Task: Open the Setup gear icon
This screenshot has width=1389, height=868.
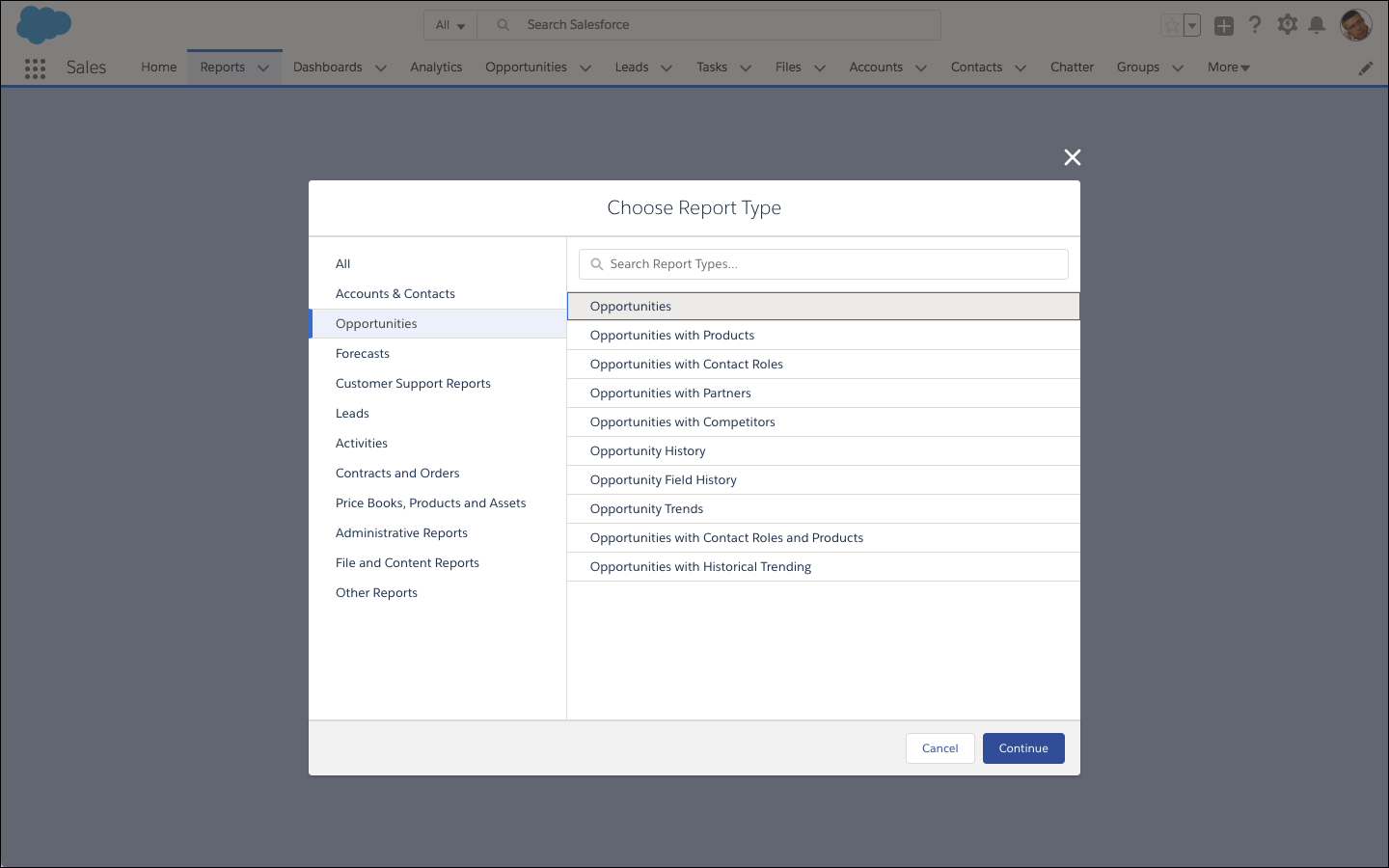Action: (1287, 25)
